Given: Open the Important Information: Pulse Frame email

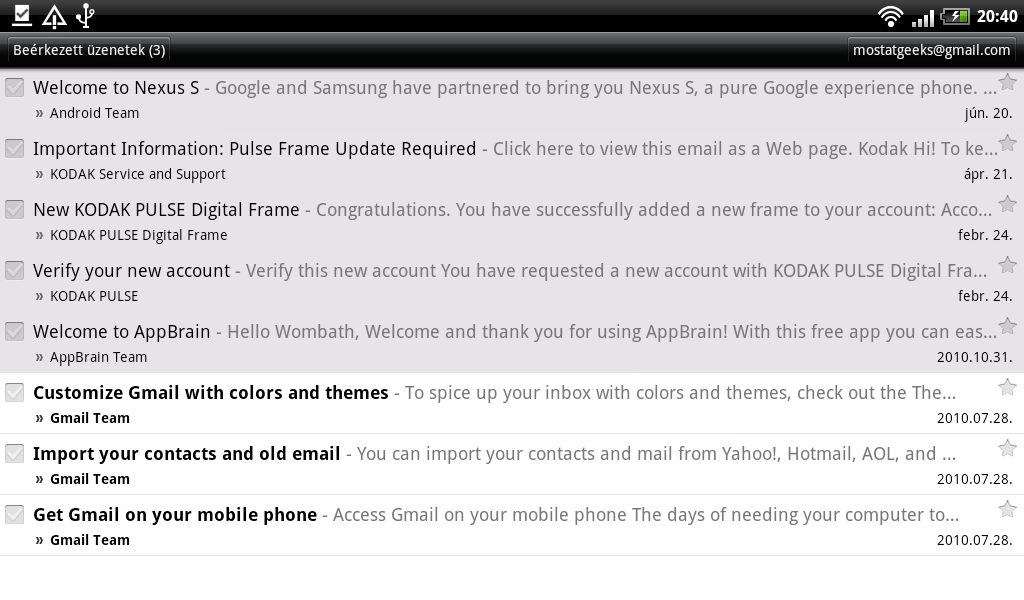Looking at the screenshot, I should [500, 160].
